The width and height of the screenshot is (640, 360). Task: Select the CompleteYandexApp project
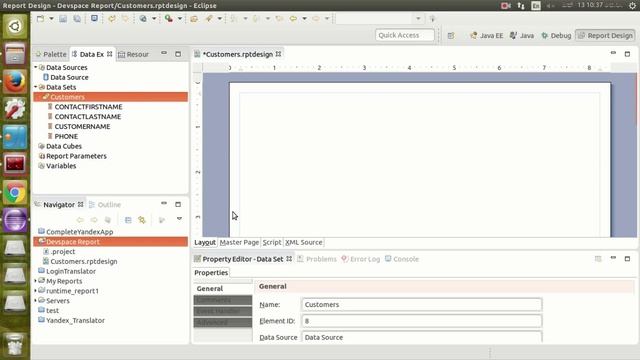76,232
